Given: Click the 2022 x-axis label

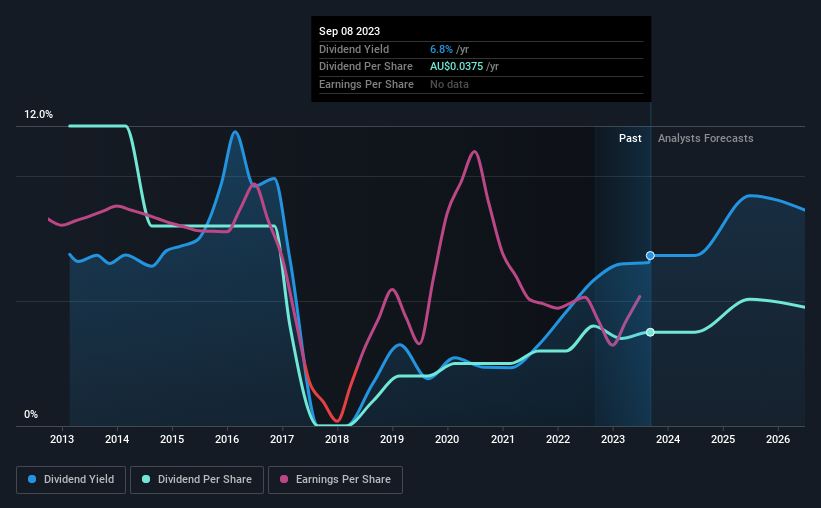Looking at the screenshot, I should (558, 439).
